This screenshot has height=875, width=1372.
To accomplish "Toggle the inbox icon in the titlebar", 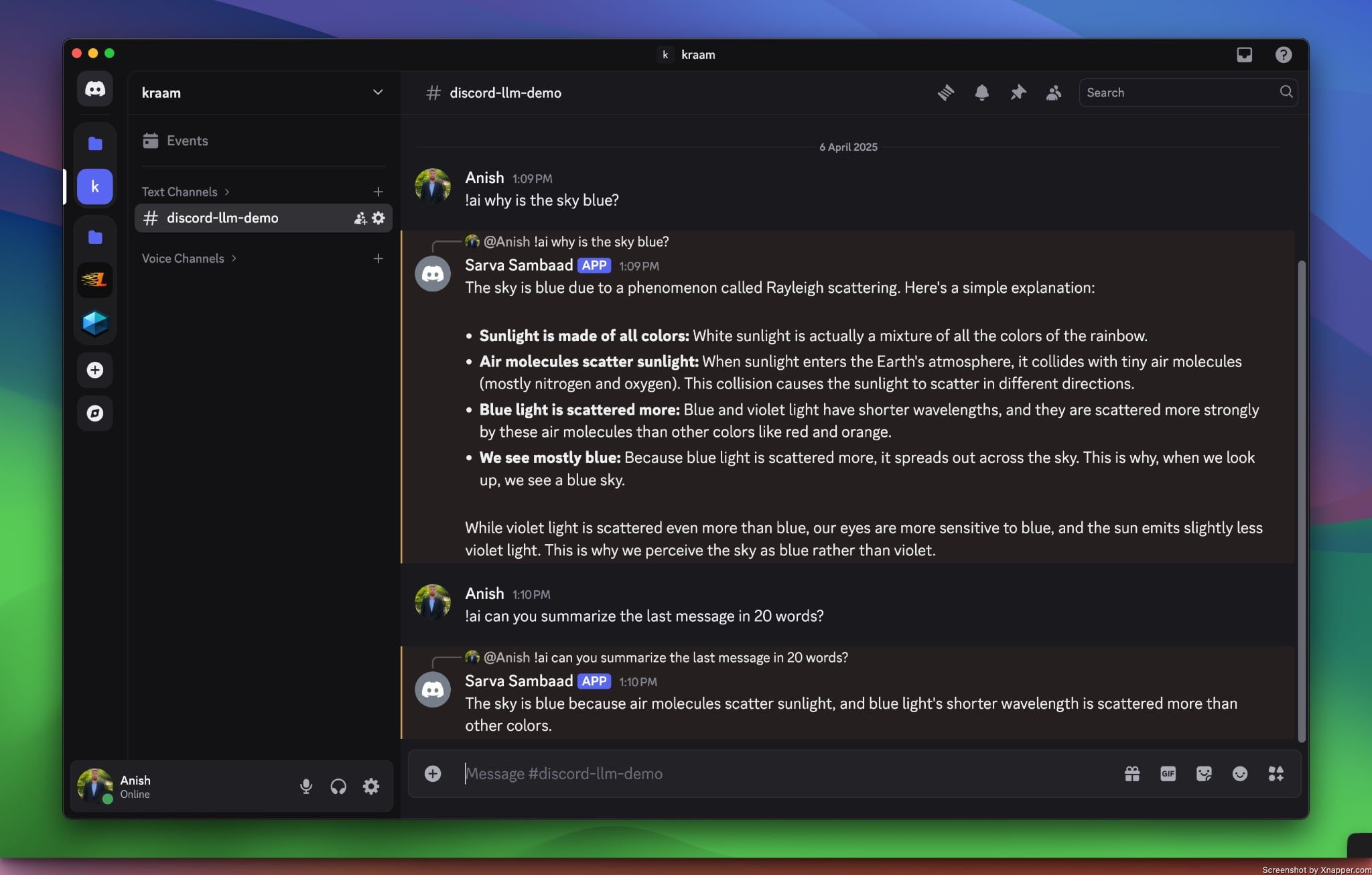I will click(x=1245, y=54).
